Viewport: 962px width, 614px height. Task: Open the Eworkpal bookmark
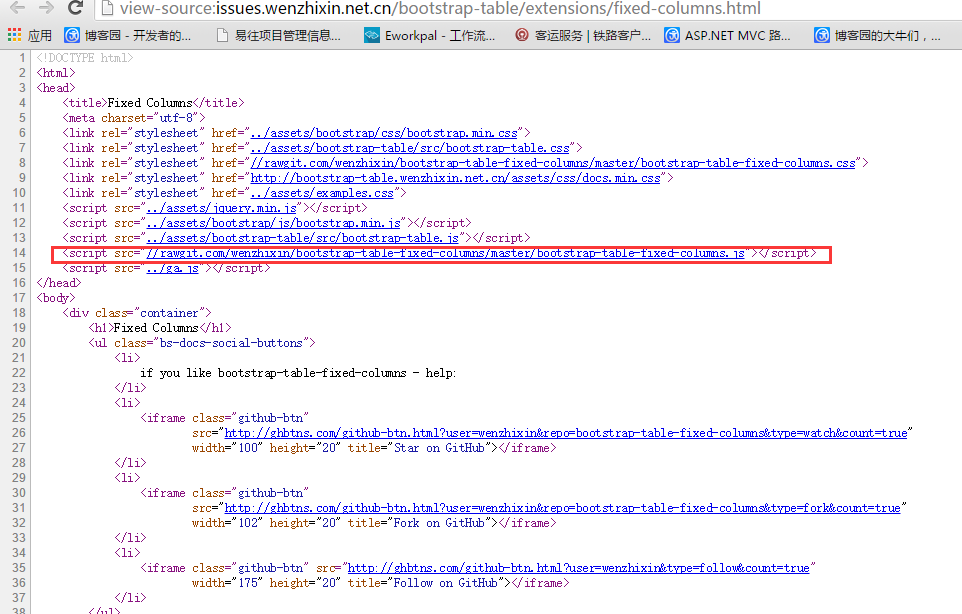(x=429, y=35)
